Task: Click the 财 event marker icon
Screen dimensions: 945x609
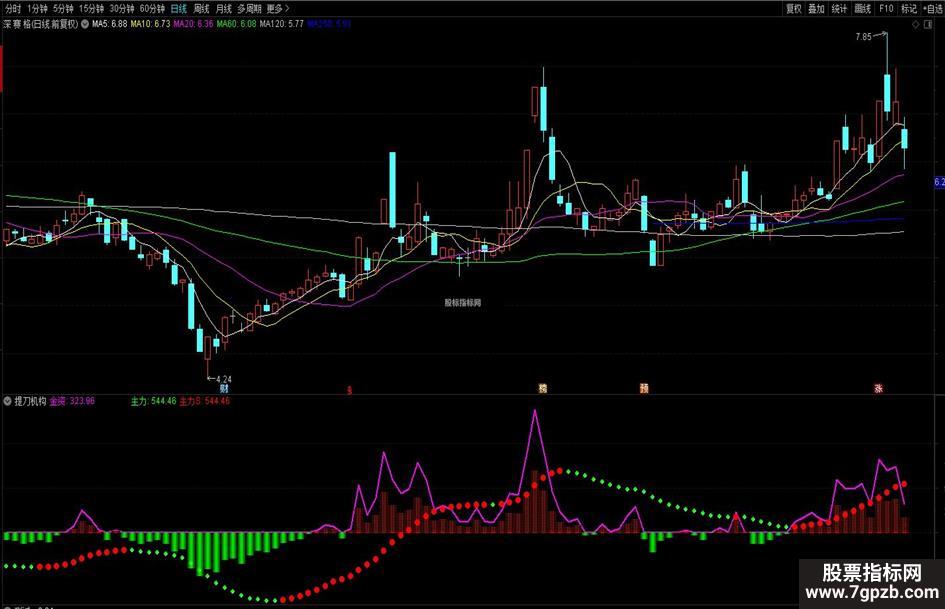Action: (x=224, y=389)
